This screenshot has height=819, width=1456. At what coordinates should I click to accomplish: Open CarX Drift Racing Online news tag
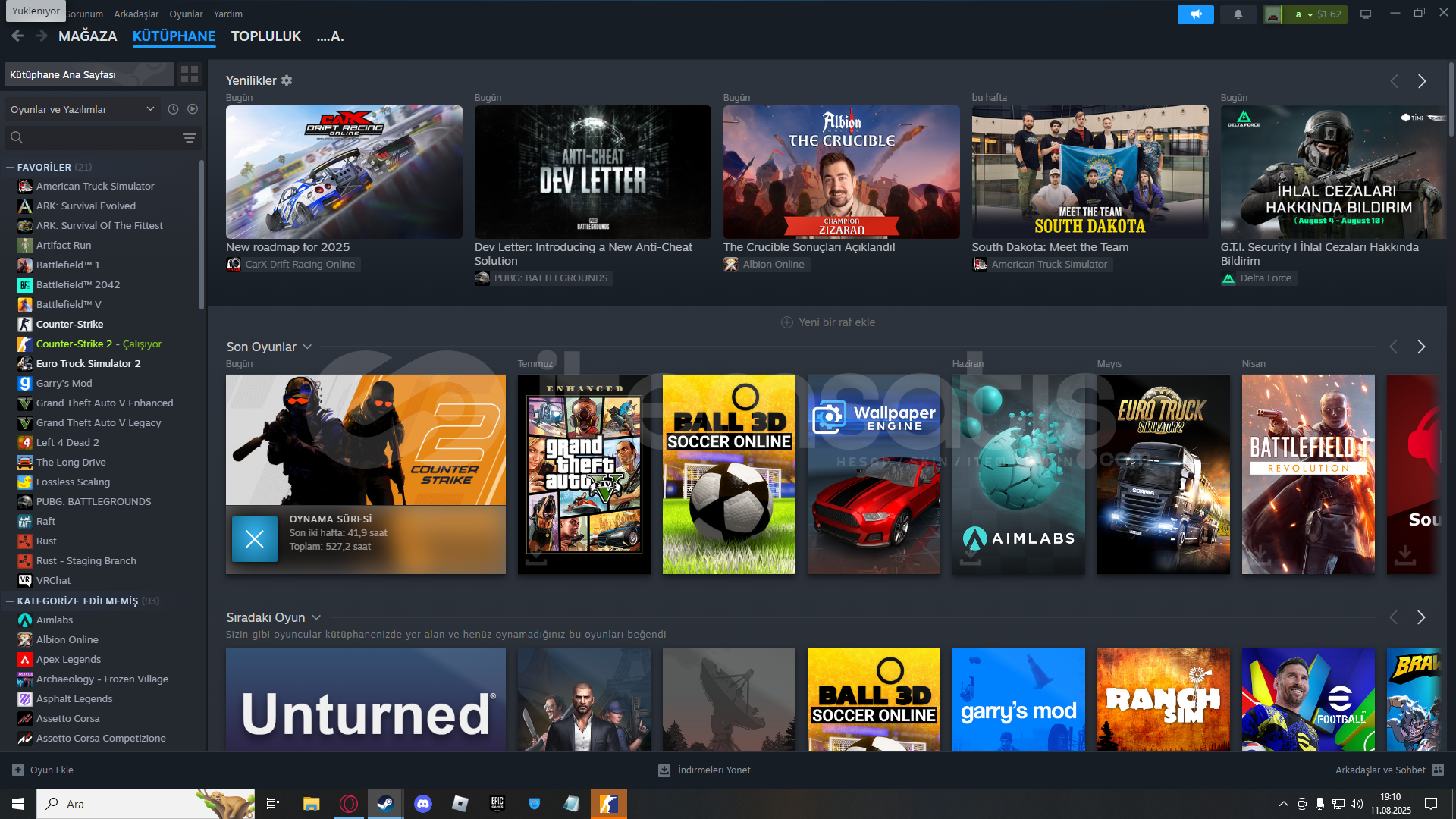[292, 264]
